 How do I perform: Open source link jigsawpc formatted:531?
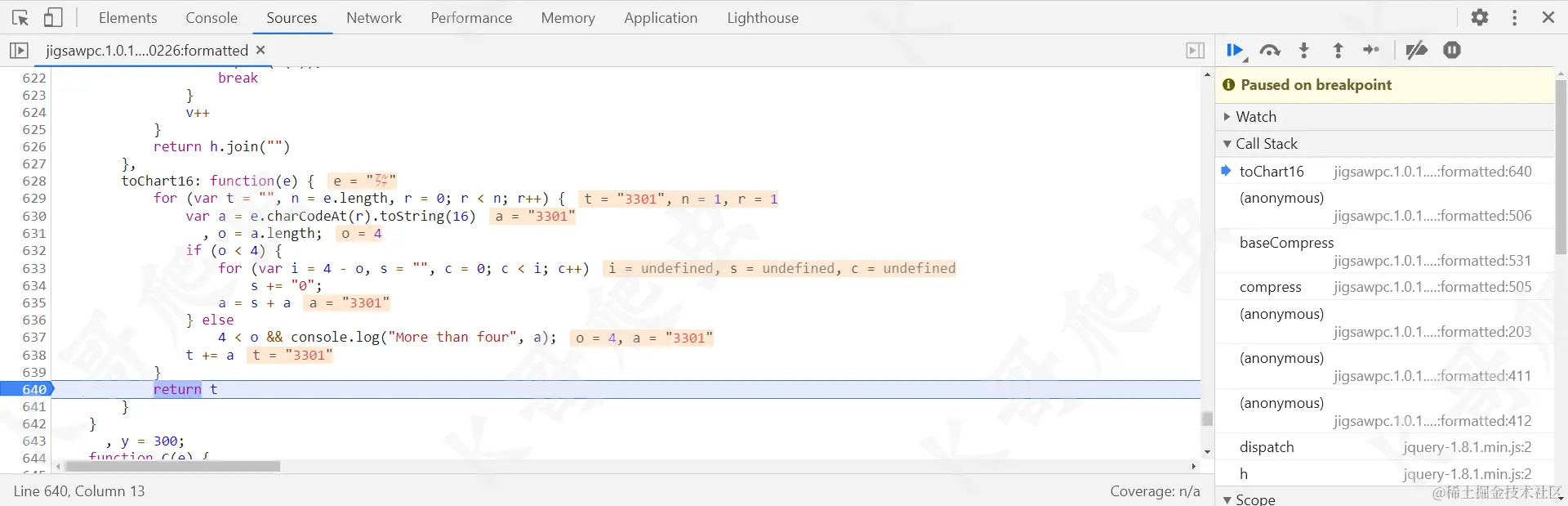[1433, 261]
